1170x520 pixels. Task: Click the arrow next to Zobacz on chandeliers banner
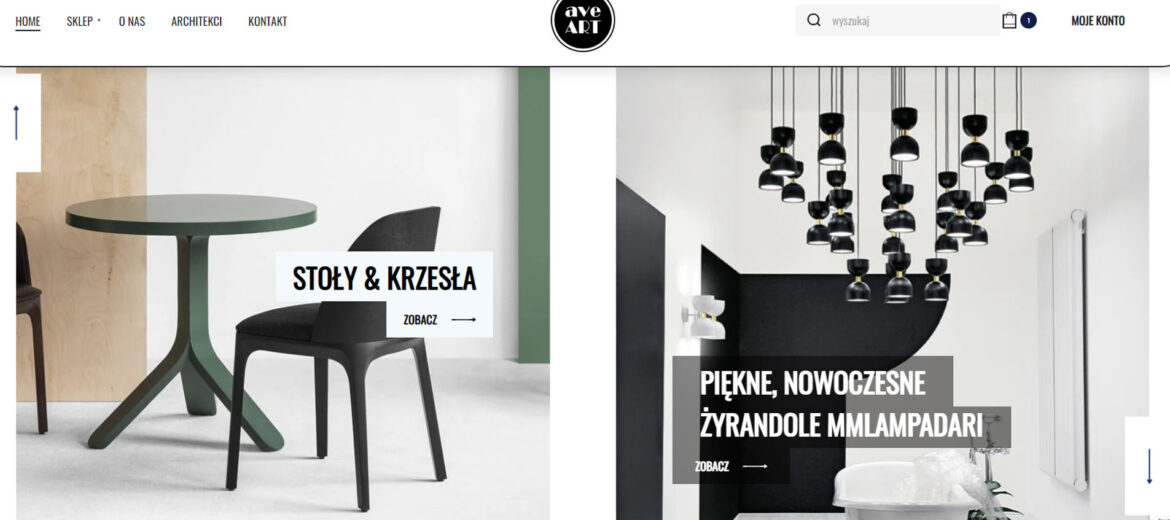tap(755, 466)
